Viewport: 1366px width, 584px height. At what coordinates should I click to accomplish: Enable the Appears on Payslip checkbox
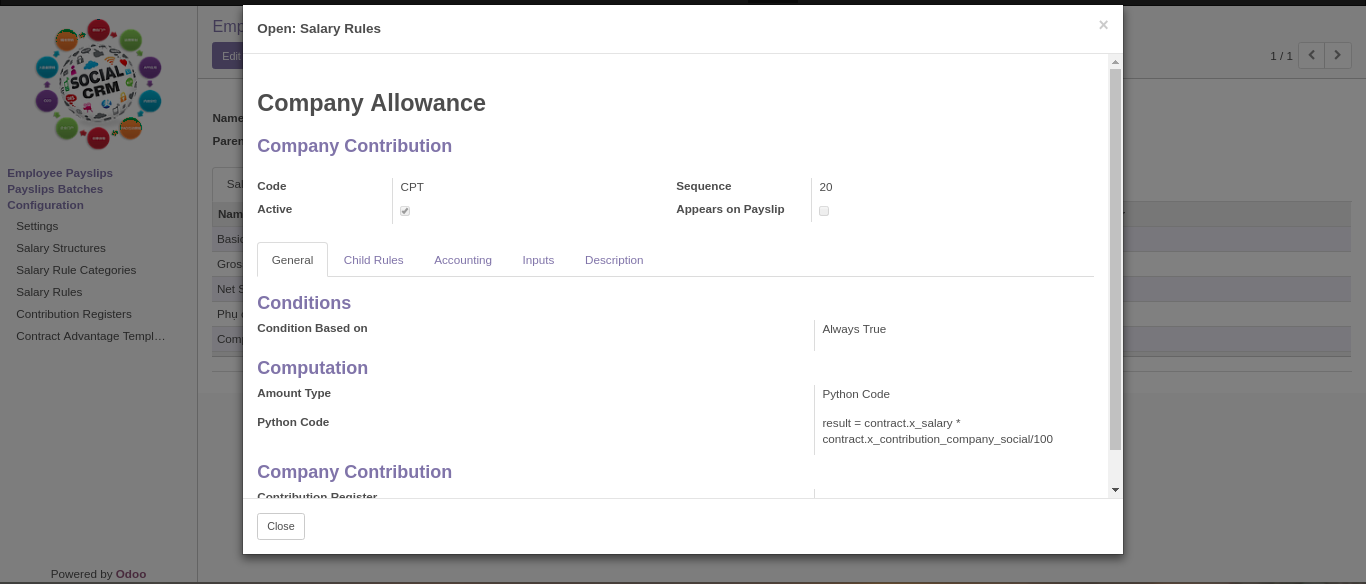tap(823, 210)
